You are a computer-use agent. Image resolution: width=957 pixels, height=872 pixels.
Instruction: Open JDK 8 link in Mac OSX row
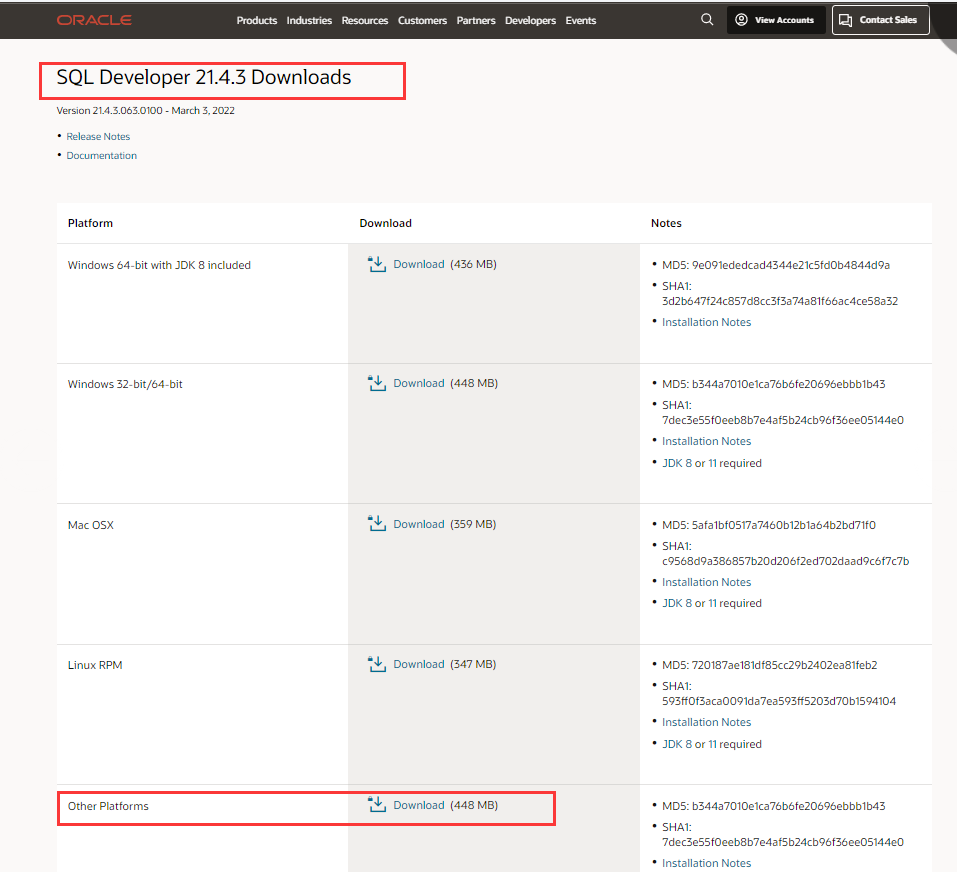(677, 603)
